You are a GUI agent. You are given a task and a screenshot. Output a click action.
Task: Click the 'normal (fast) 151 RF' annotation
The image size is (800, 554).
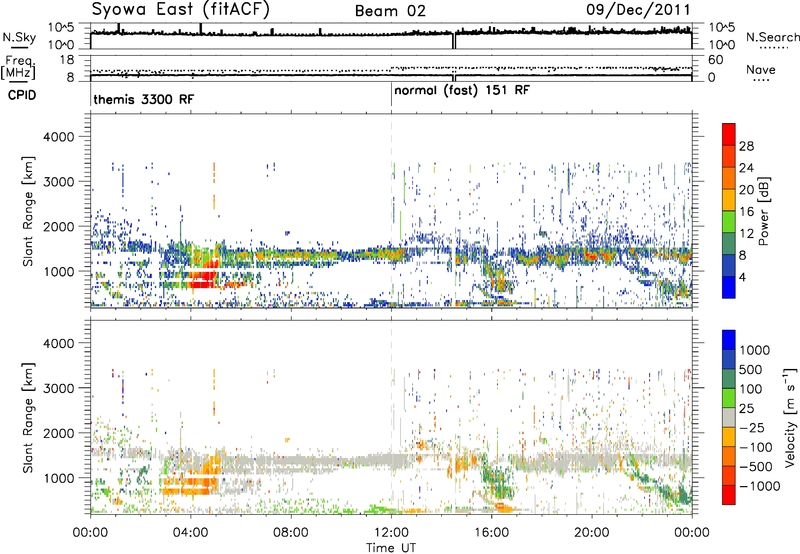click(462, 91)
